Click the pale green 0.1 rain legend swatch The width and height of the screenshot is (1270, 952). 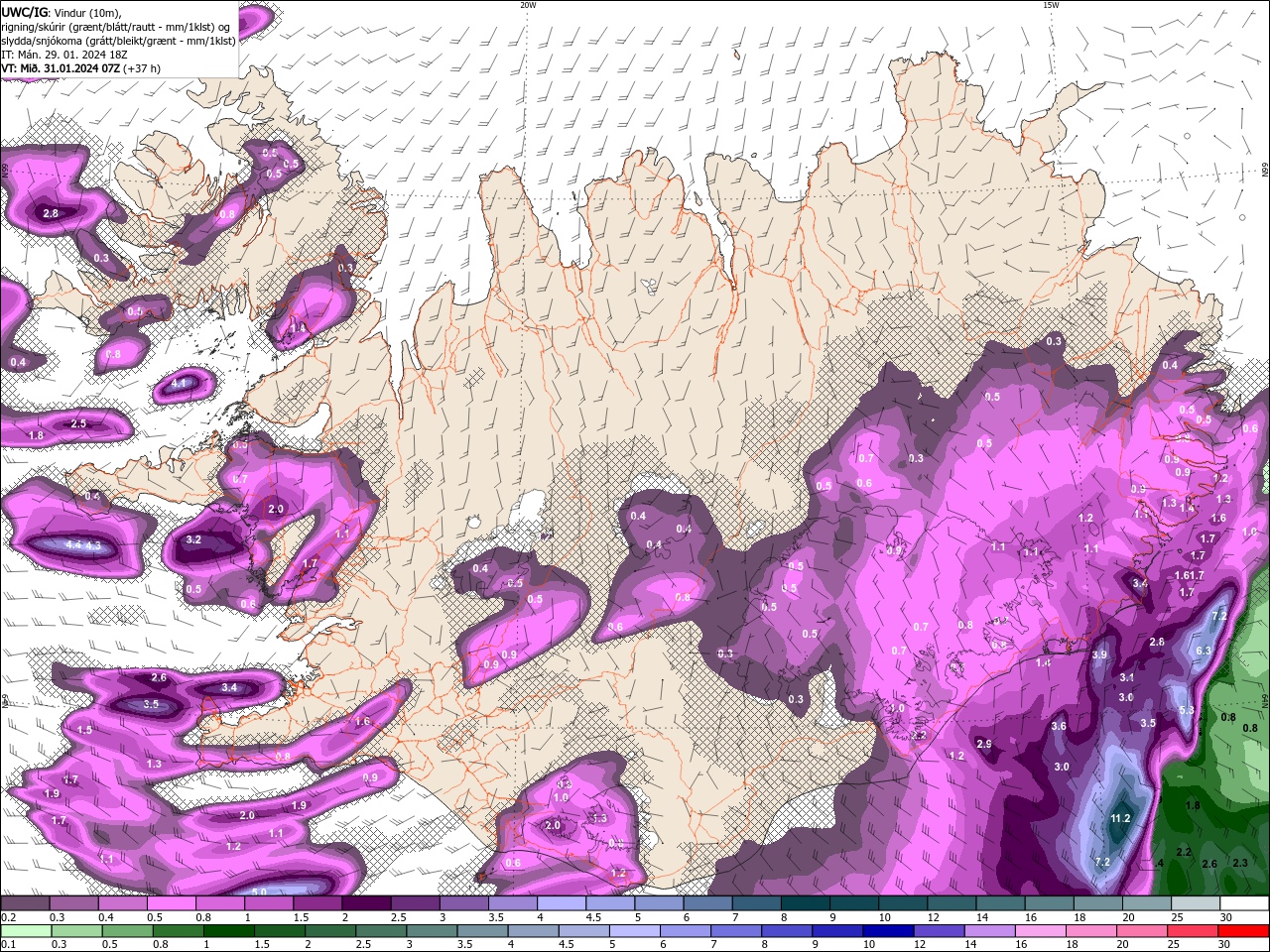(x=26, y=930)
